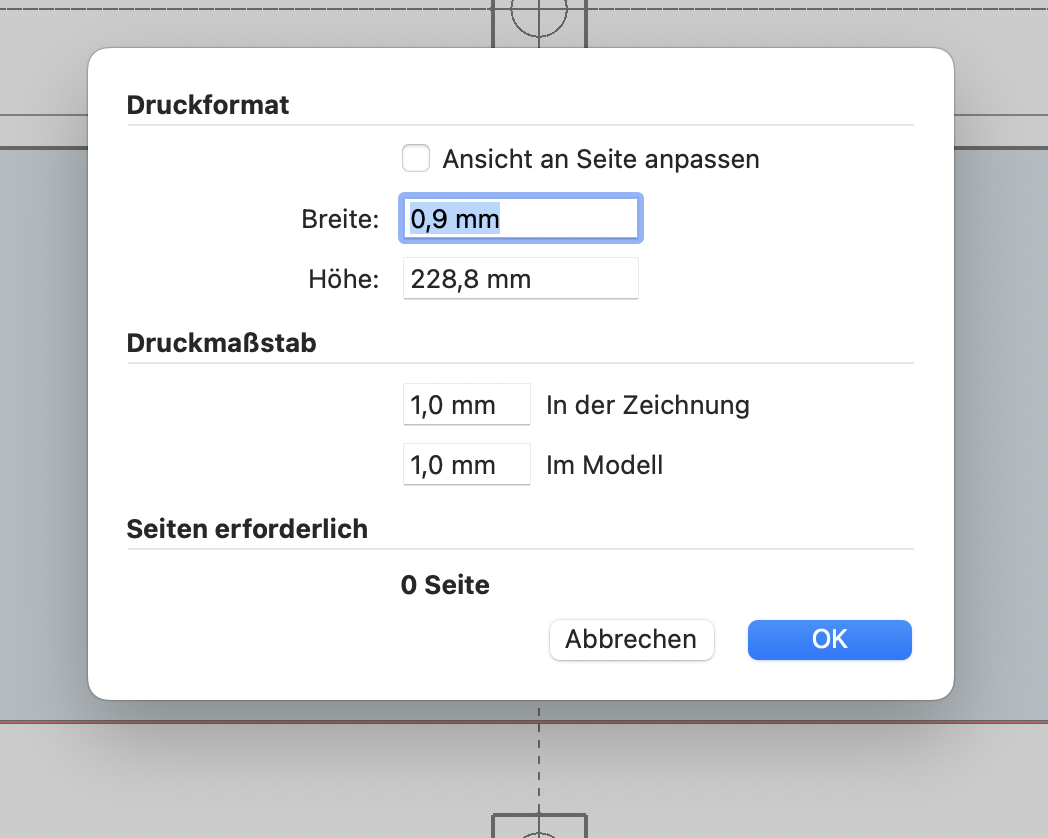
Task: Click into the Breite input field
Action: click(520, 219)
